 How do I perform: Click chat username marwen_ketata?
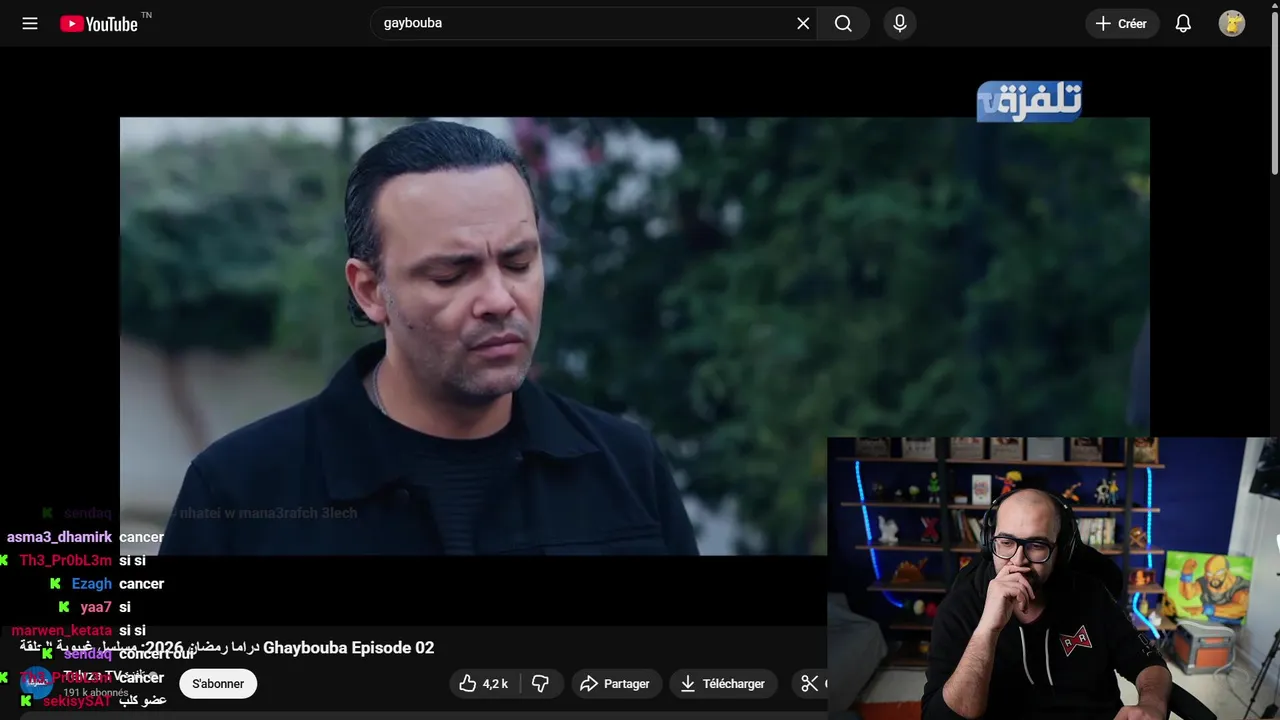click(62, 631)
